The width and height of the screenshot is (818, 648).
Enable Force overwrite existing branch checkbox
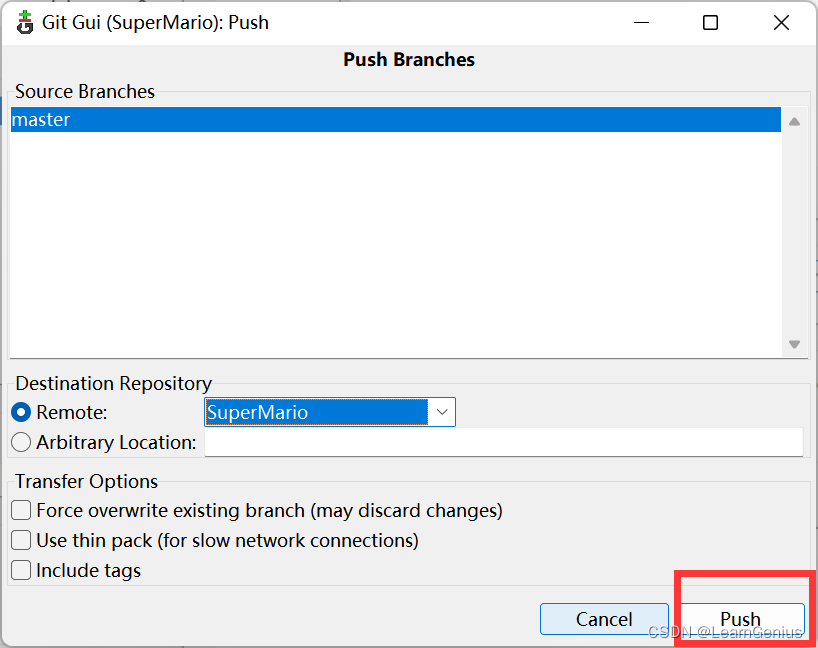click(21, 510)
